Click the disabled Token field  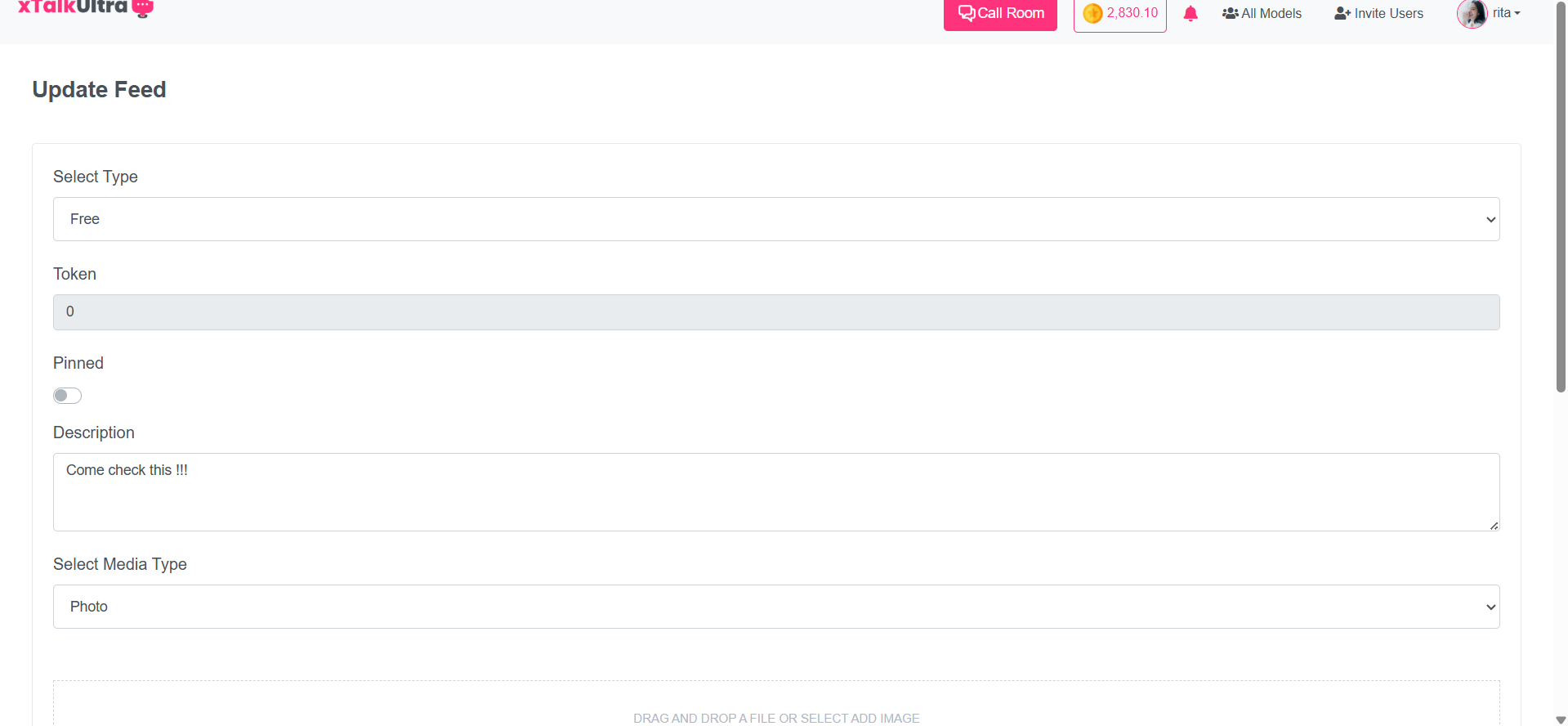point(776,312)
